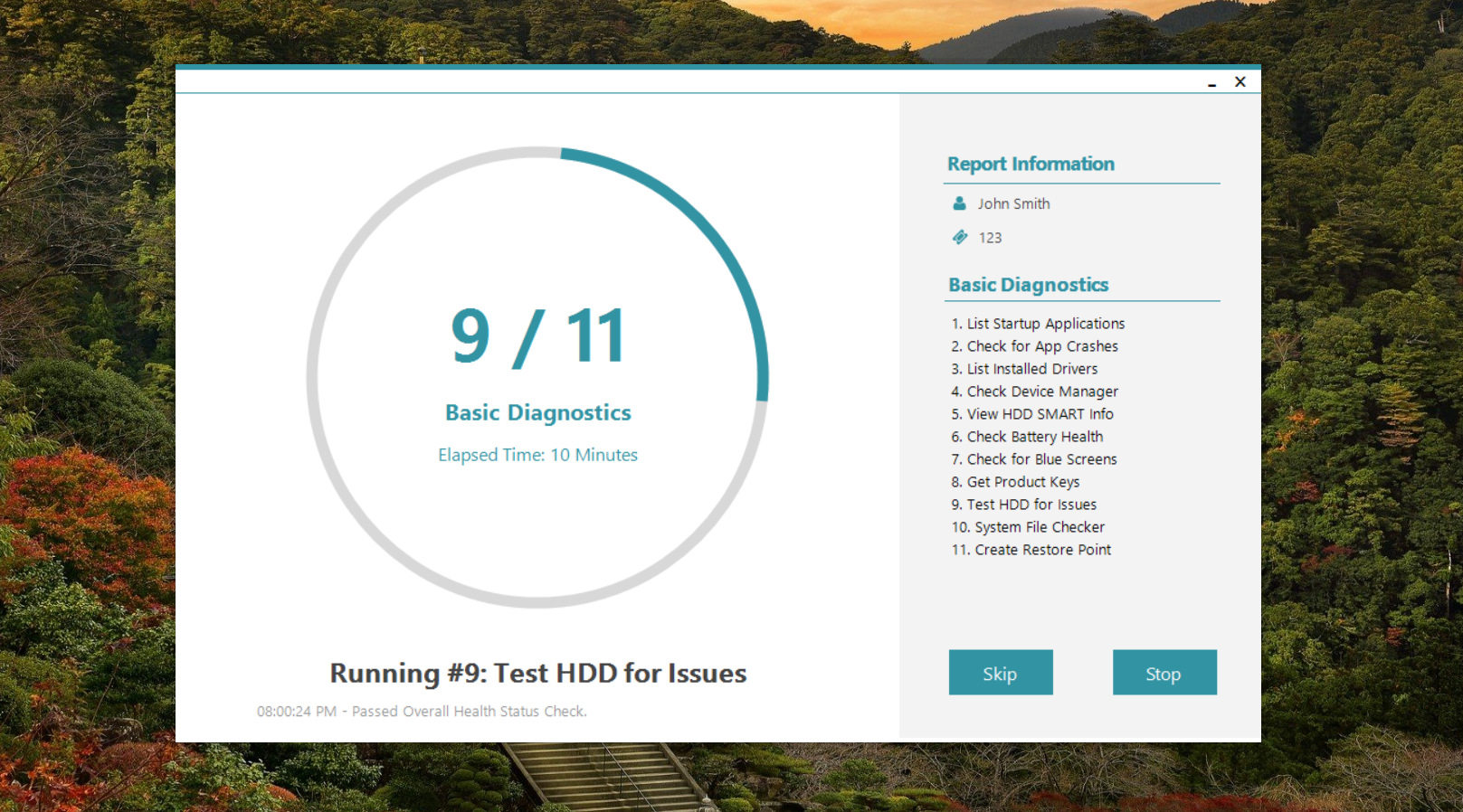Select Create Restore Point entry
1463x812 pixels.
tap(1031, 550)
